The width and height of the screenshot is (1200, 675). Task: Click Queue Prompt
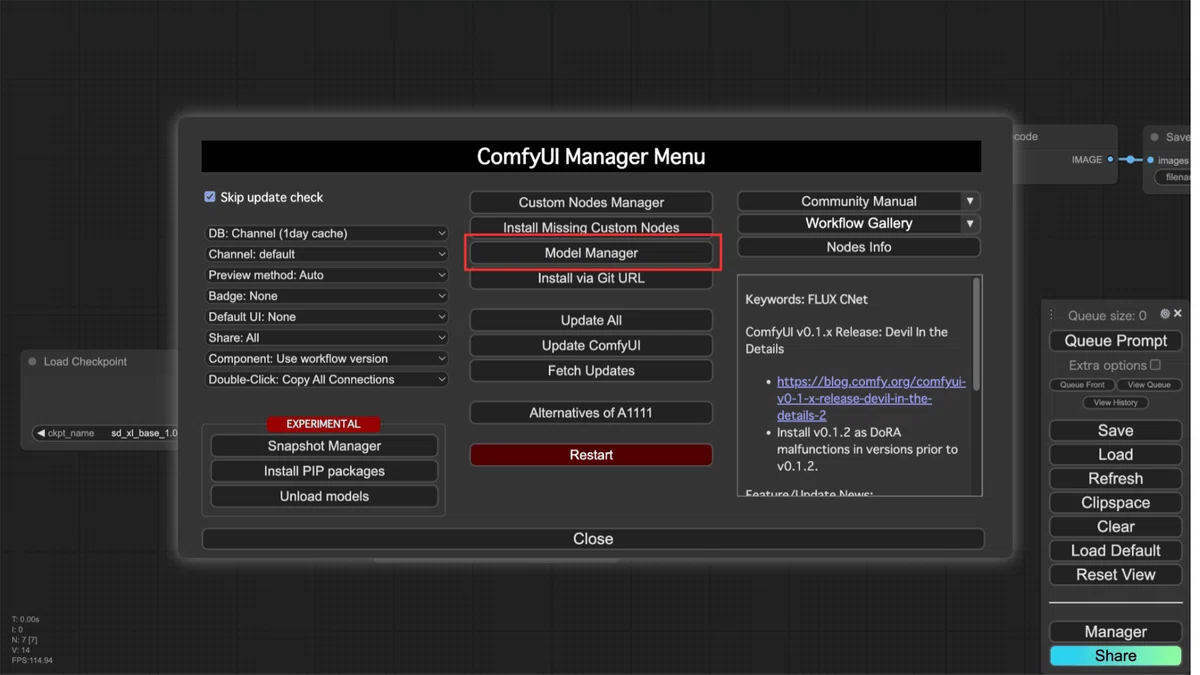click(1115, 341)
